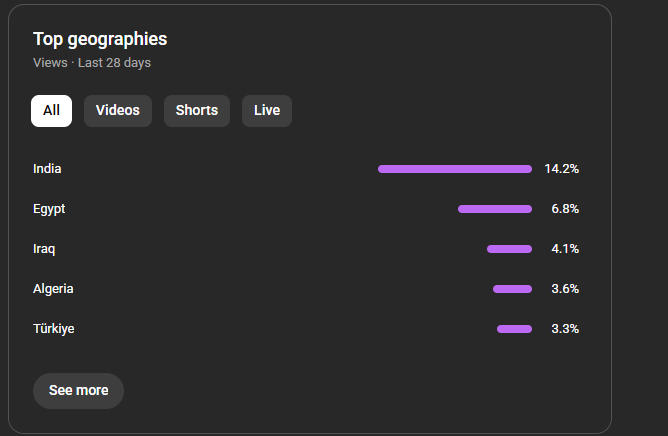Image resolution: width=668 pixels, height=436 pixels.
Task: Click the 4.1% value for Iraq
Action: click(565, 249)
